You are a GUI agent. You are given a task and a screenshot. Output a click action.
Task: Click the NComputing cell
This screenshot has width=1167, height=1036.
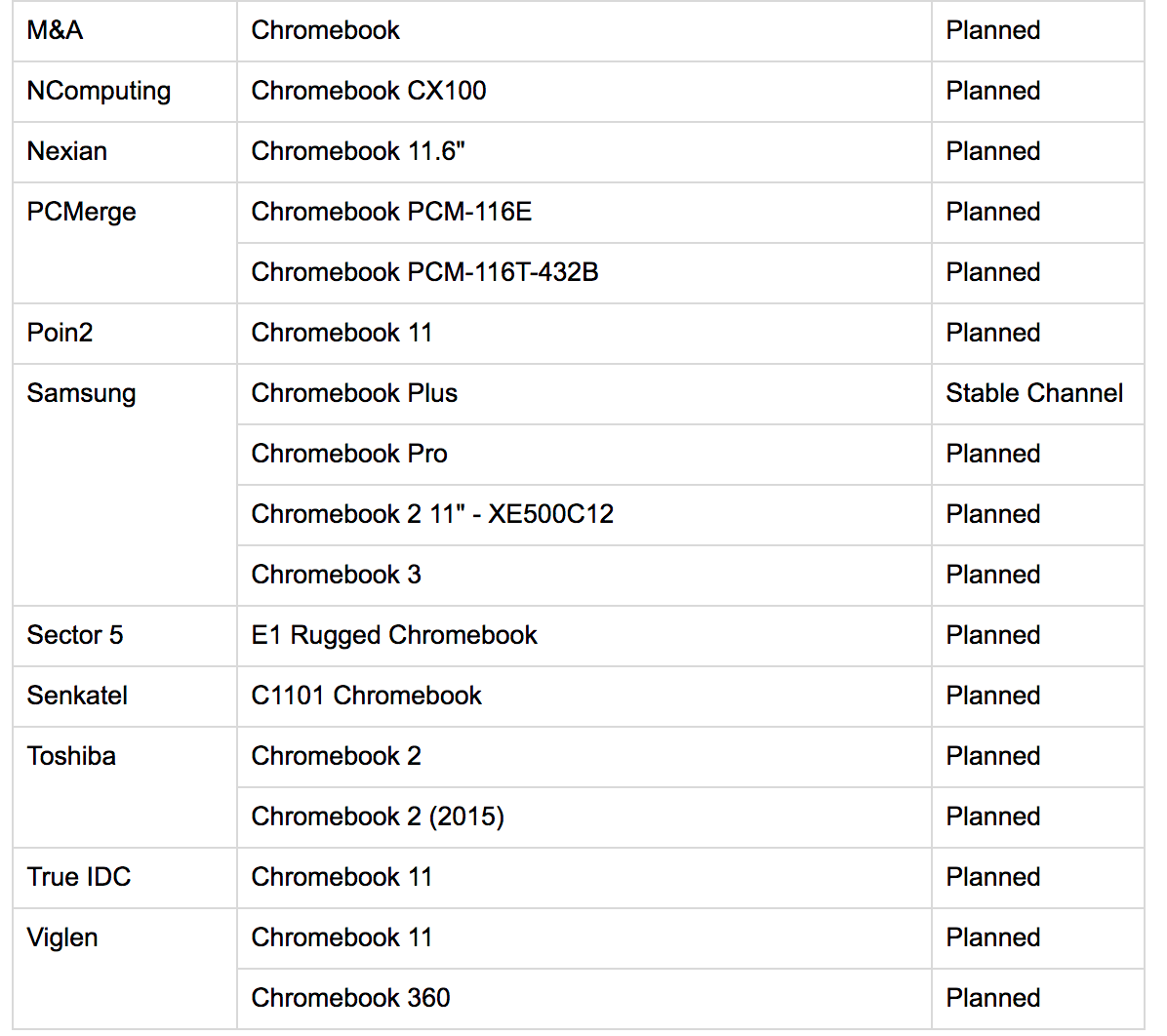(99, 91)
